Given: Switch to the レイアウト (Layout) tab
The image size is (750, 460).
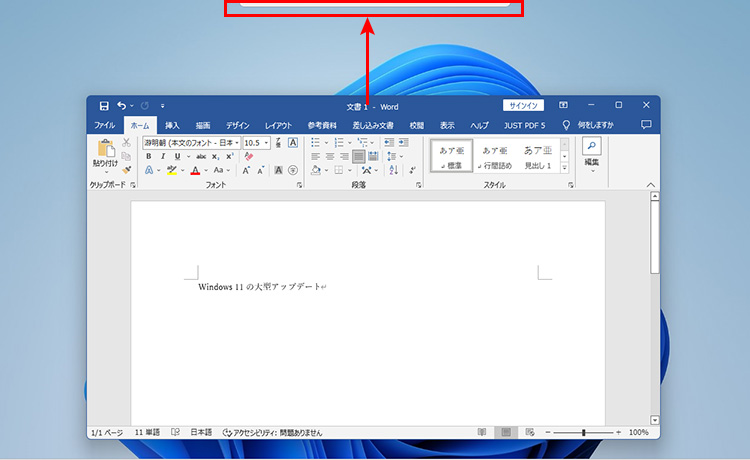Looking at the screenshot, I should point(278,125).
